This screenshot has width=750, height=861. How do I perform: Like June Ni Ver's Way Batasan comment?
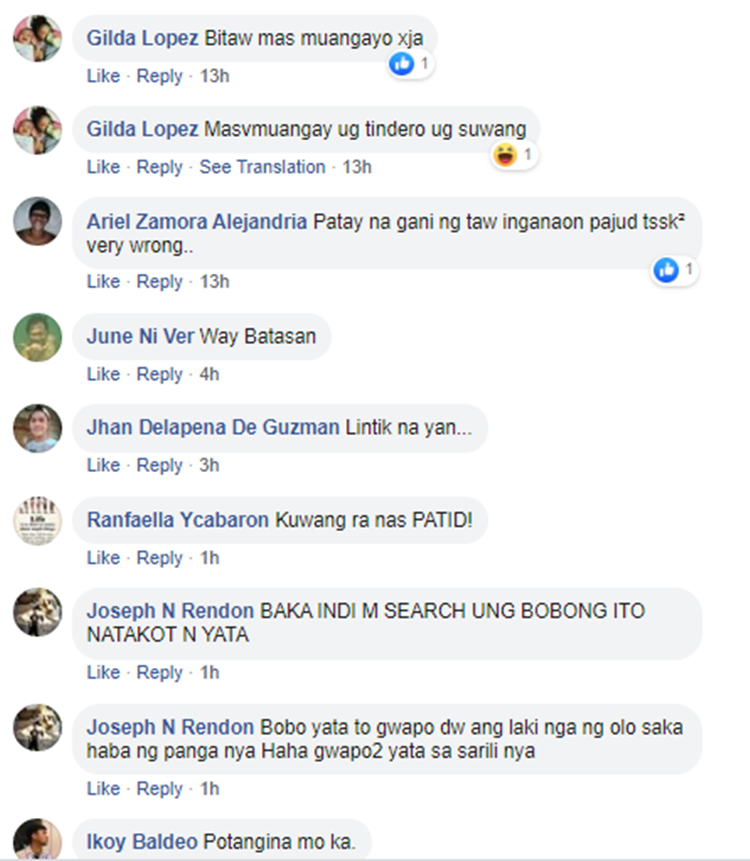(x=103, y=374)
